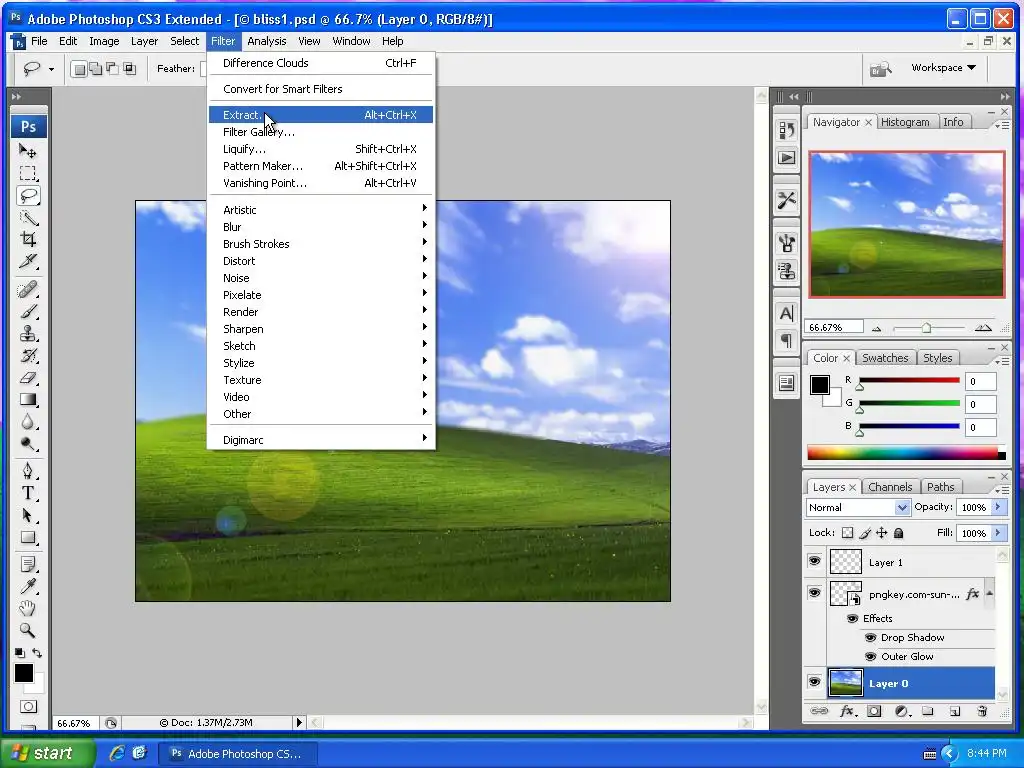The image size is (1024, 768).
Task: Select the Rectangle shape tool
Action: pyautogui.click(x=27, y=537)
